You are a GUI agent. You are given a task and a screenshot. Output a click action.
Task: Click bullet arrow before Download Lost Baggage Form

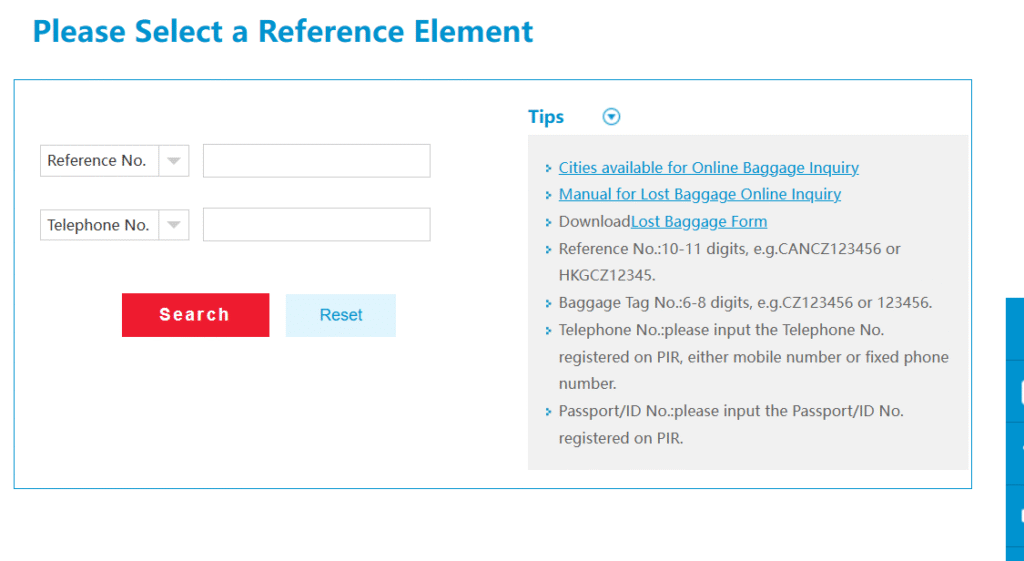548,223
